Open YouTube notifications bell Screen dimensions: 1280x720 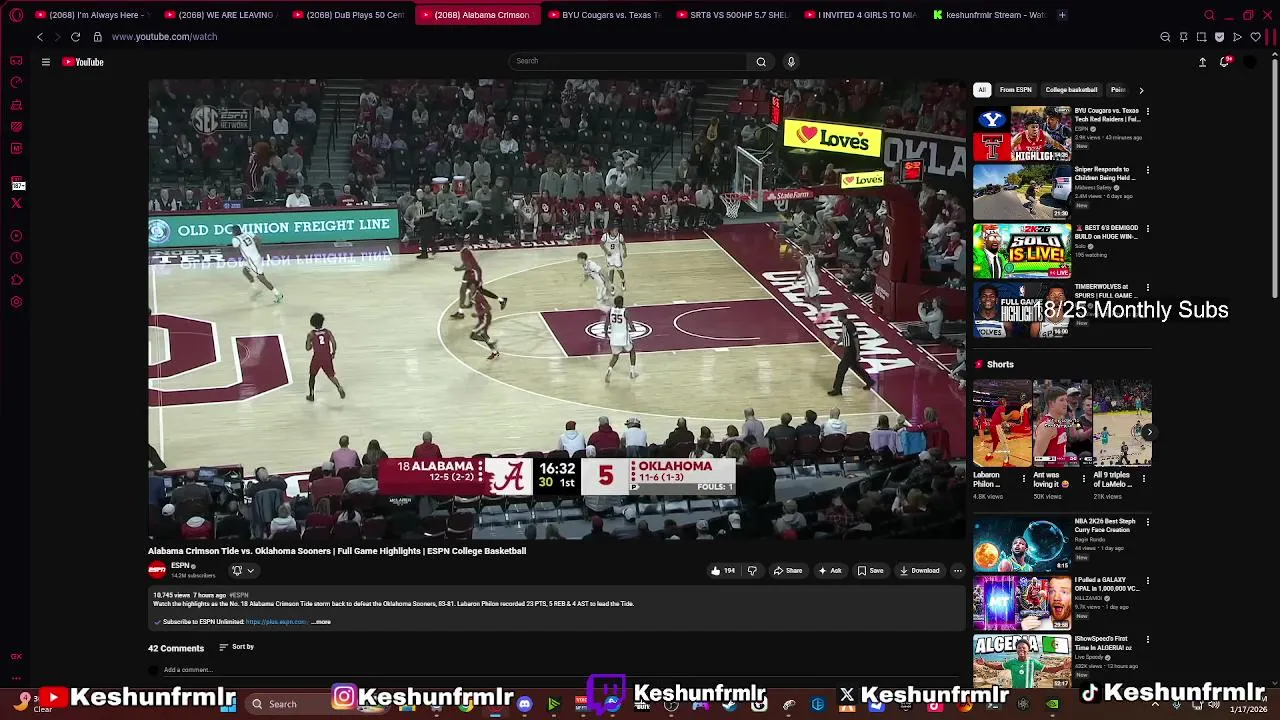1224,62
